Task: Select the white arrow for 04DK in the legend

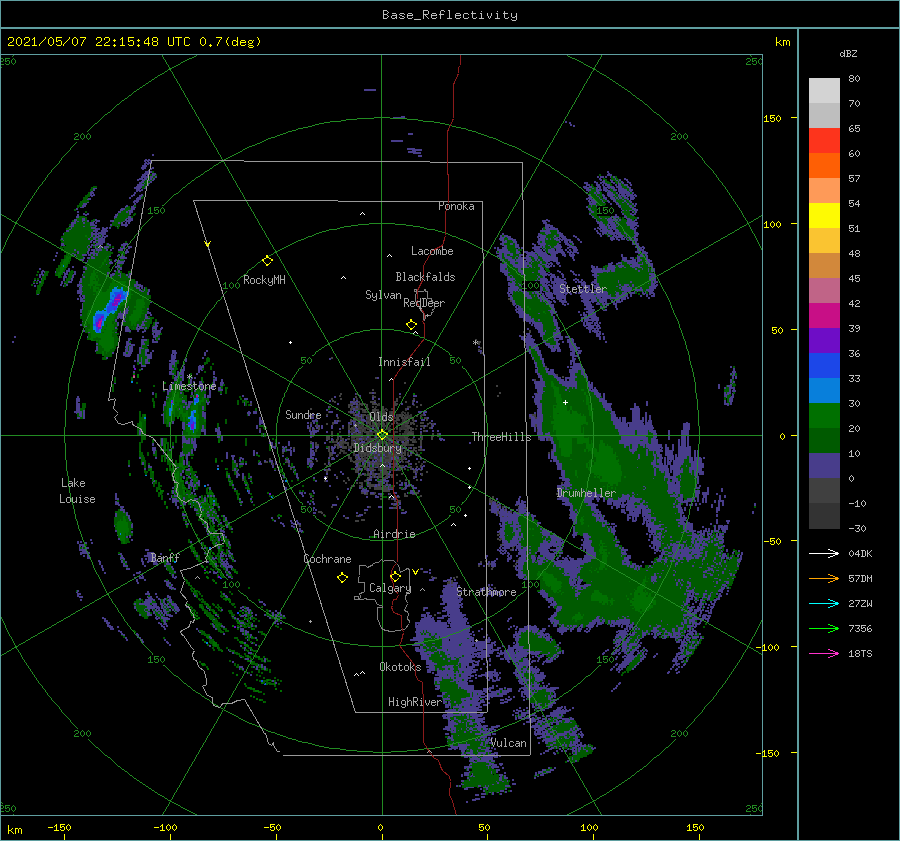Action: click(x=824, y=553)
